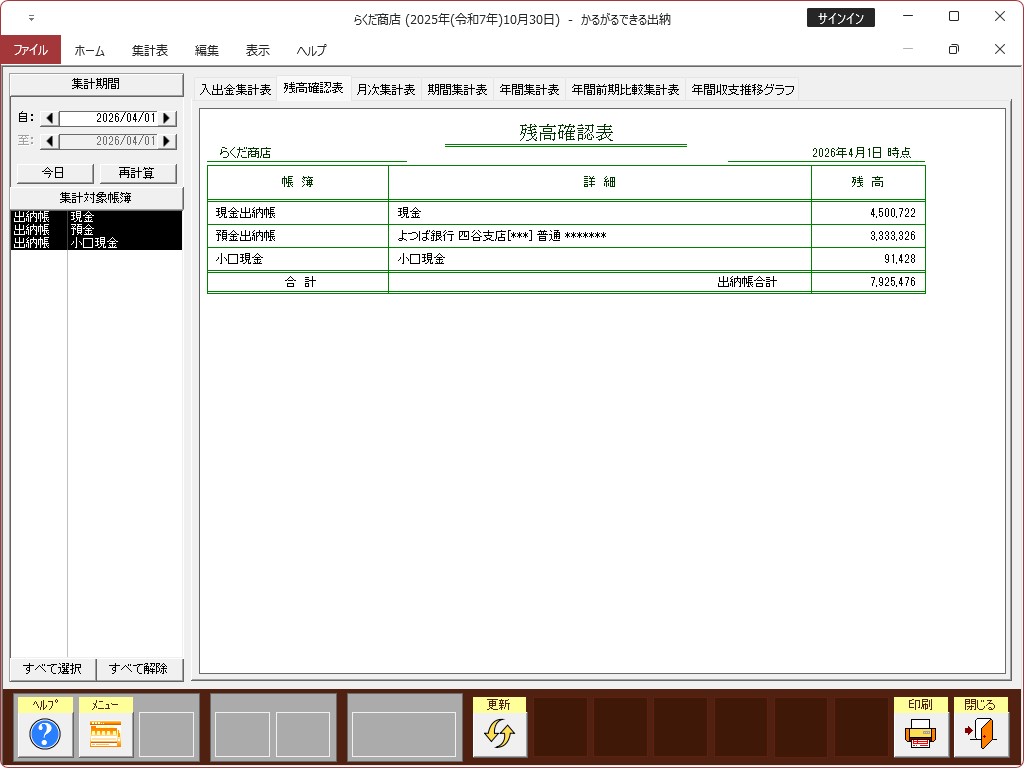Click the Update refresh arrows icon
The height and width of the screenshot is (768, 1024).
point(499,734)
